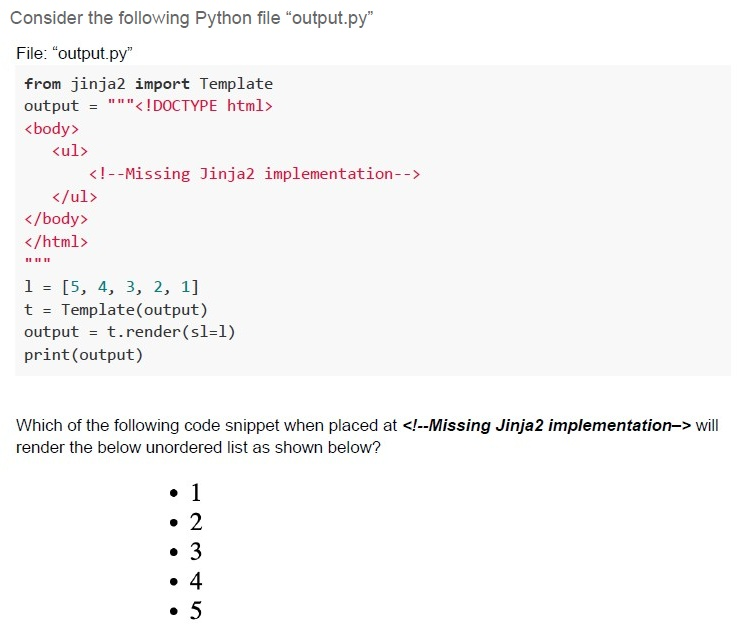Image resolution: width=741 pixels, height=634 pixels.
Task: Click the bold italic Missing Jinja2 implementation text
Action: point(546,425)
